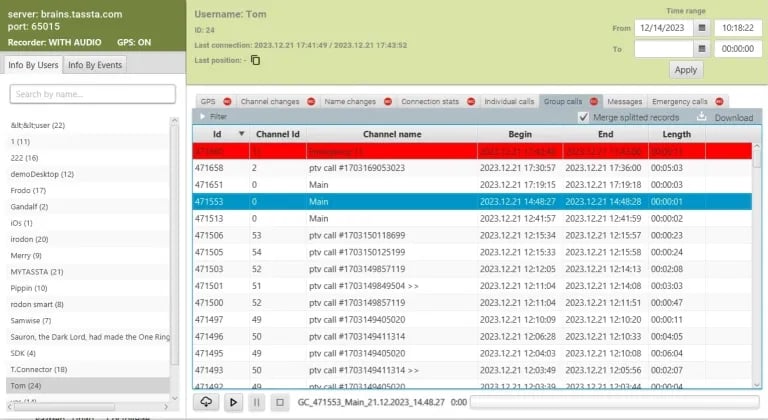Click the Download icon
Image resolution: width=768 pixels, height=420 pixels.
pyautogui.click(x=701, y=117)
